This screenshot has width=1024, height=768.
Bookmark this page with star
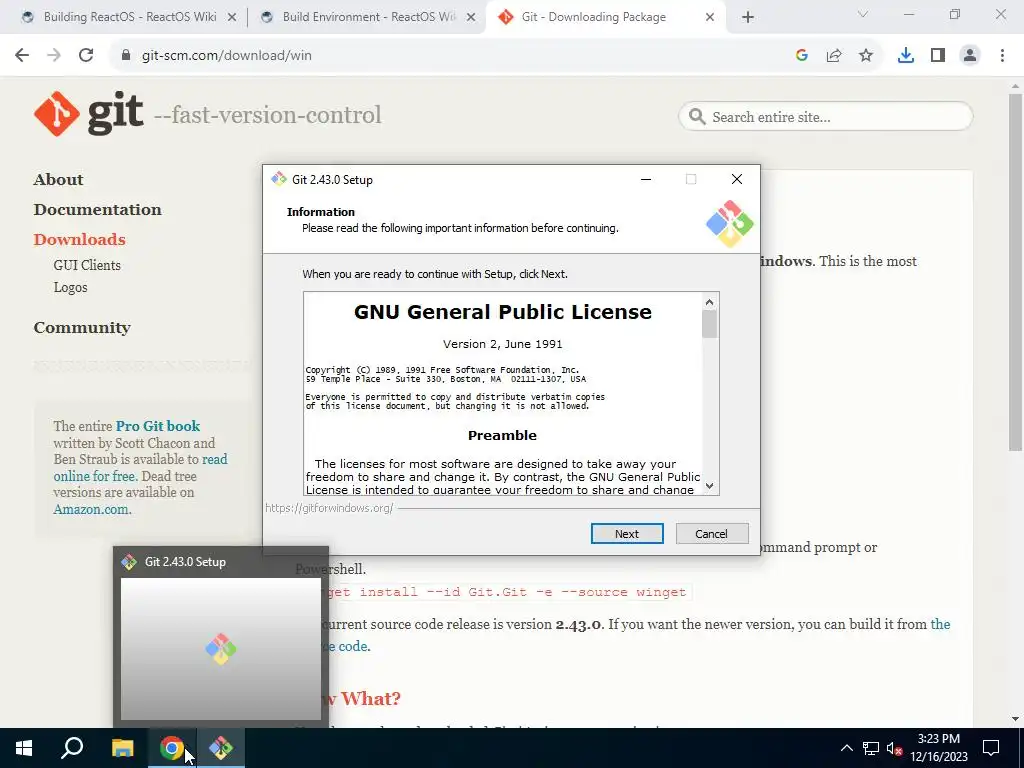coord(866,56)
